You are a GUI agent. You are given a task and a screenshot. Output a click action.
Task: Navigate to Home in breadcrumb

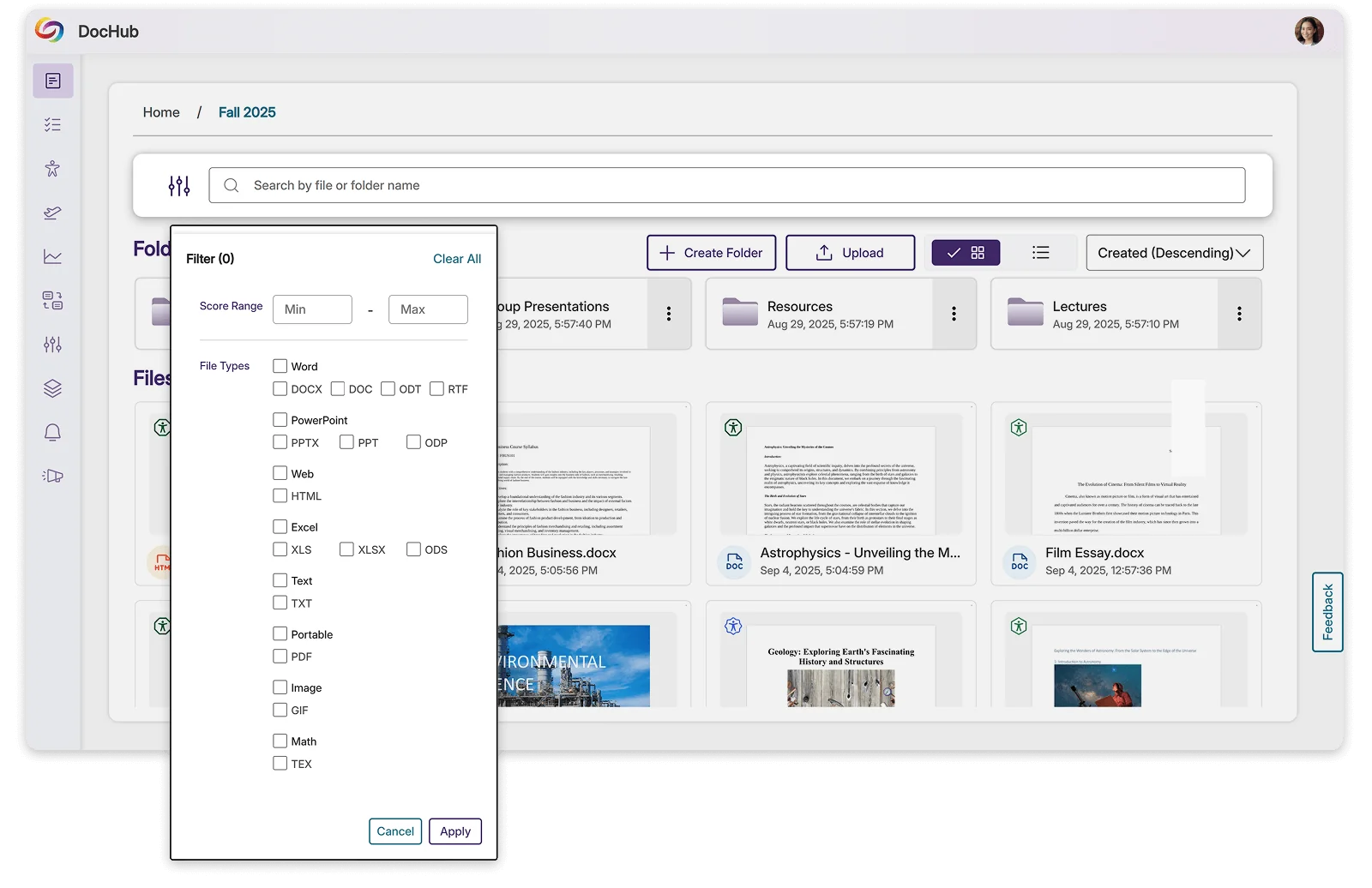point(161,112)
